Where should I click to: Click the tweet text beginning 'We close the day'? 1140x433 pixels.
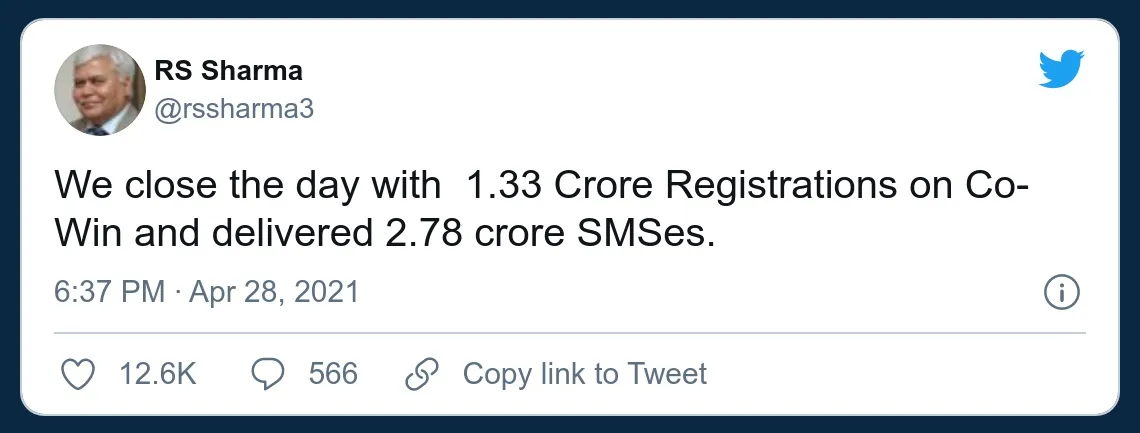click(x=540, y=210)
